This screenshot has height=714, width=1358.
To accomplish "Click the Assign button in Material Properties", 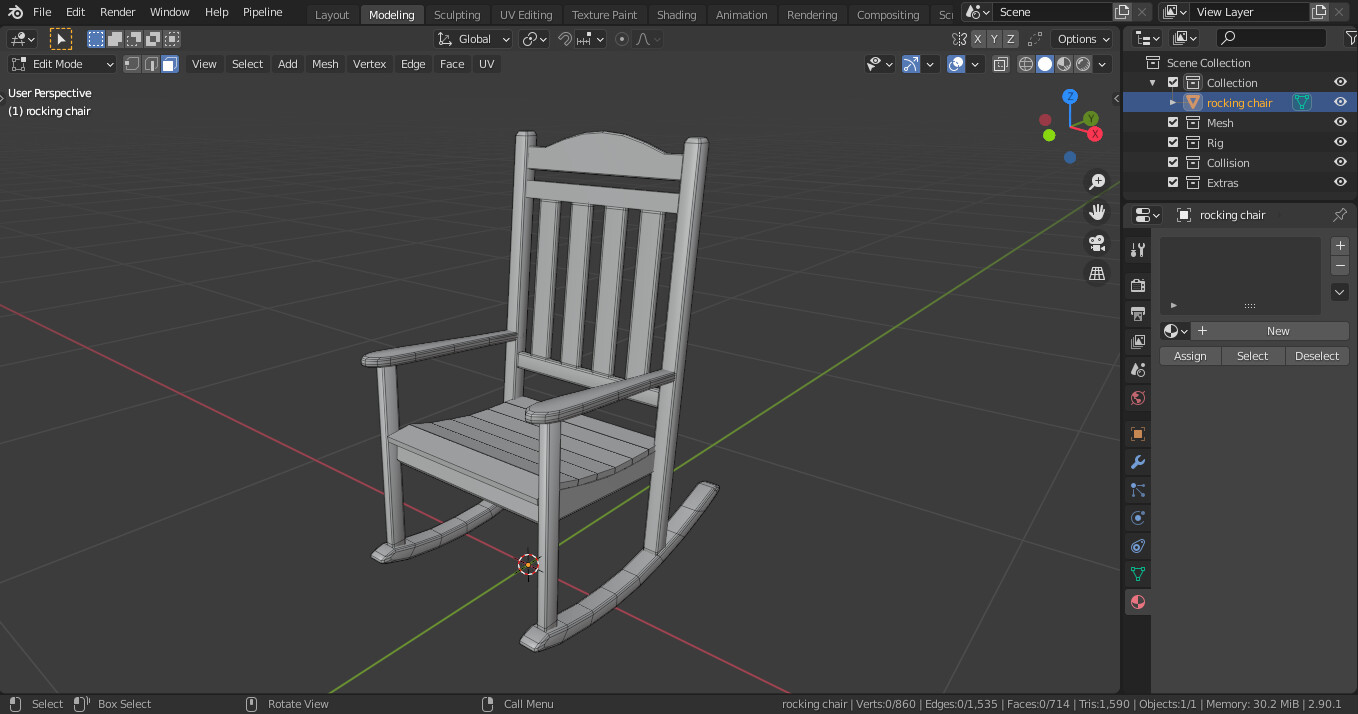I will pos(1189,355).
